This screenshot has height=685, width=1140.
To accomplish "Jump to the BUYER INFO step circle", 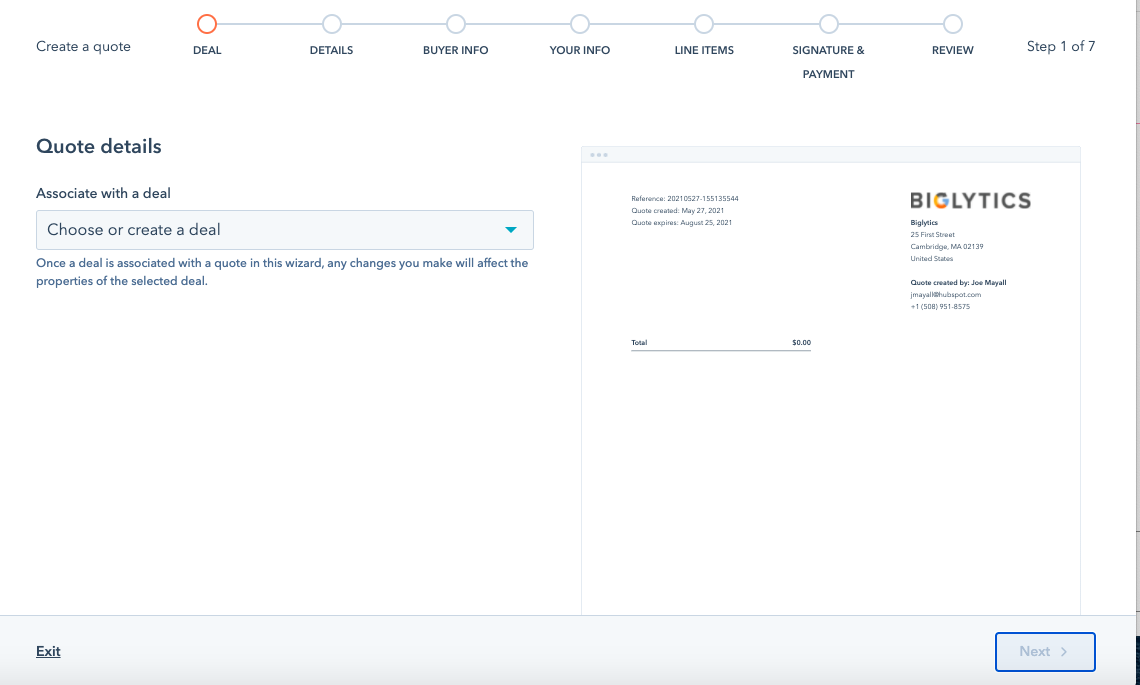I will pos(456,24).
